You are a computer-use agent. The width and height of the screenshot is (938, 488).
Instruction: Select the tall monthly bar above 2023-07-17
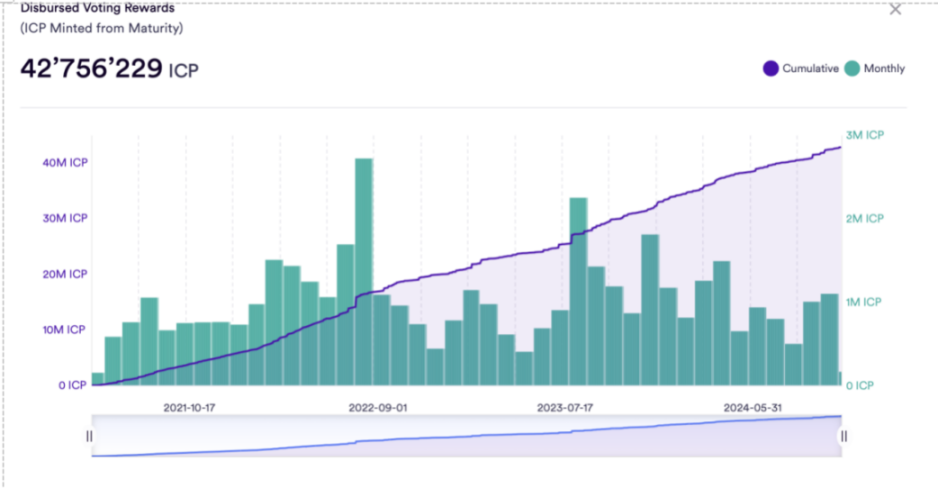point(578,290)
